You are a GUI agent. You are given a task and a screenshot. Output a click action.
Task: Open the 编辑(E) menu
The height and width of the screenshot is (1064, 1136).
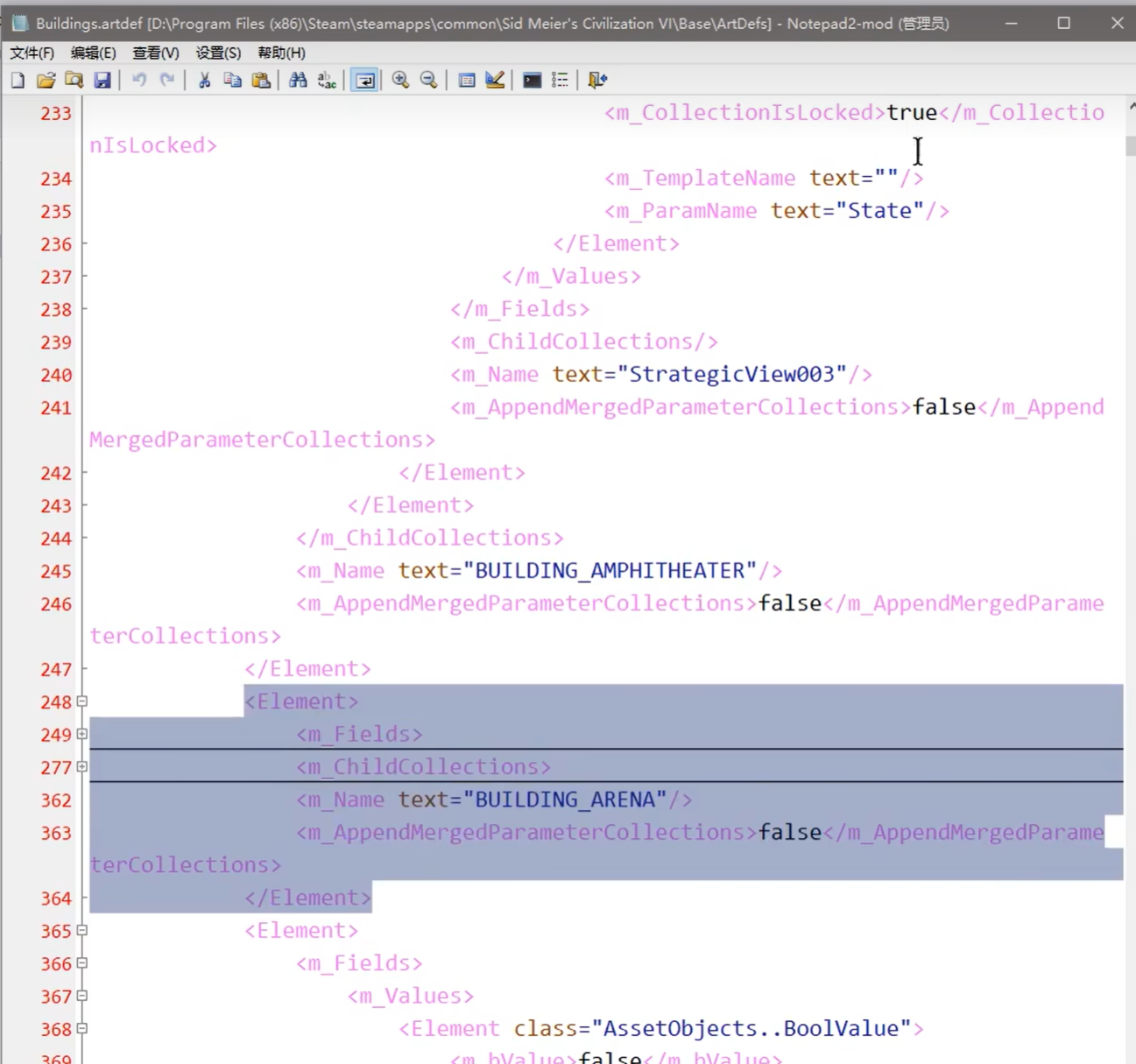(x=93, y=53)
